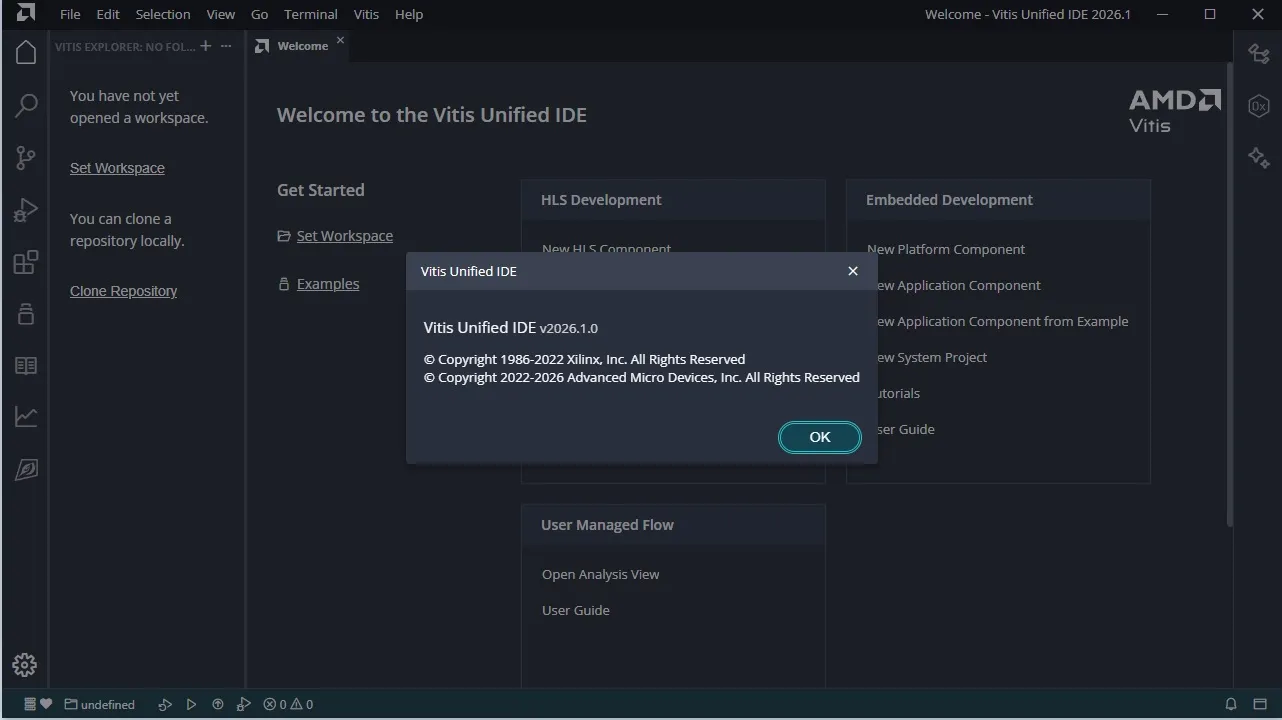Screen dimensions: 1282x720
Task: Open the Terminal menu
Action: pyautogui.click(x=311, y=14)
